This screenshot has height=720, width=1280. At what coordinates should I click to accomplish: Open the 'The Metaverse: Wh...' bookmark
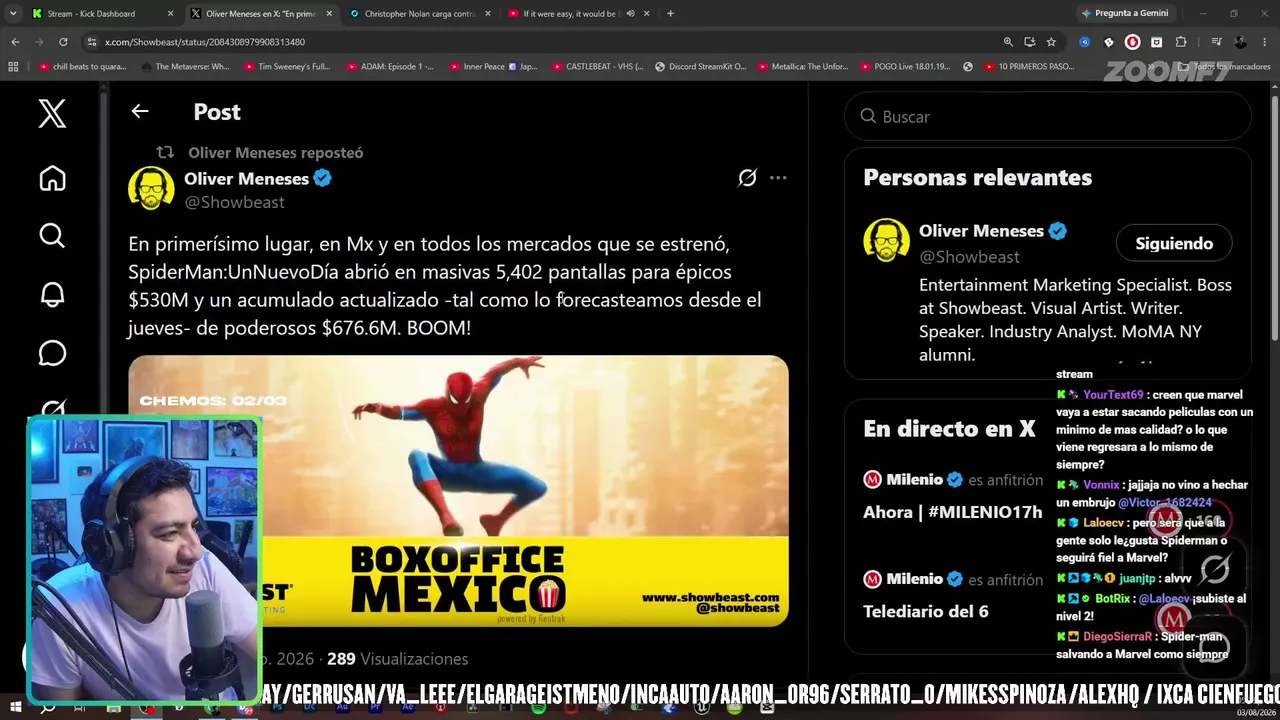[x=185, y=67]
